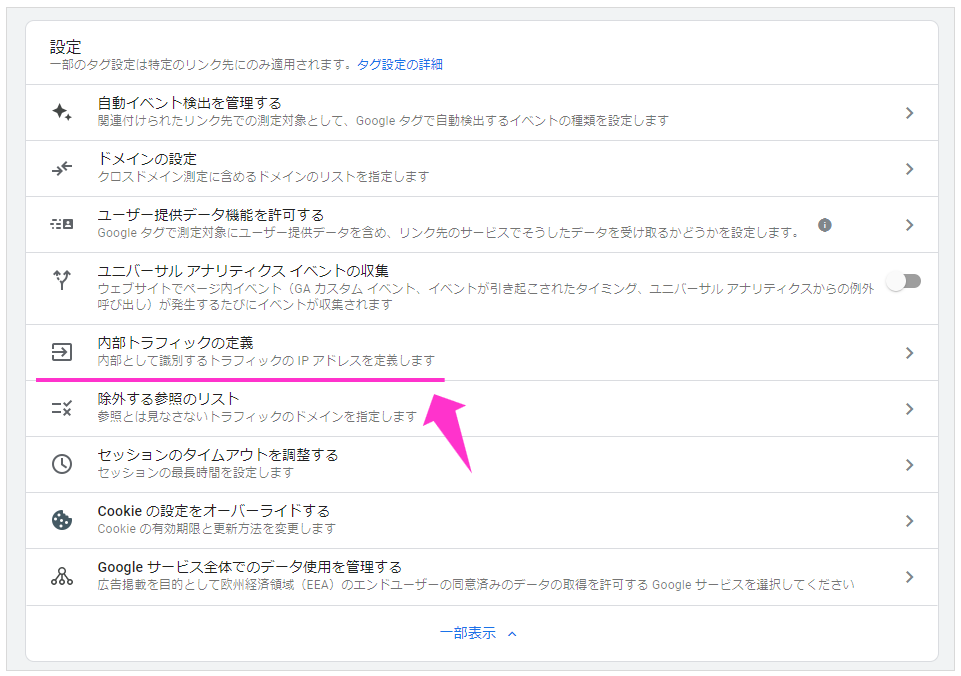961x676 pixels.
Task: Select ユニバーサル アナリティクス イベントの収集 title
Action: [243, 271]
